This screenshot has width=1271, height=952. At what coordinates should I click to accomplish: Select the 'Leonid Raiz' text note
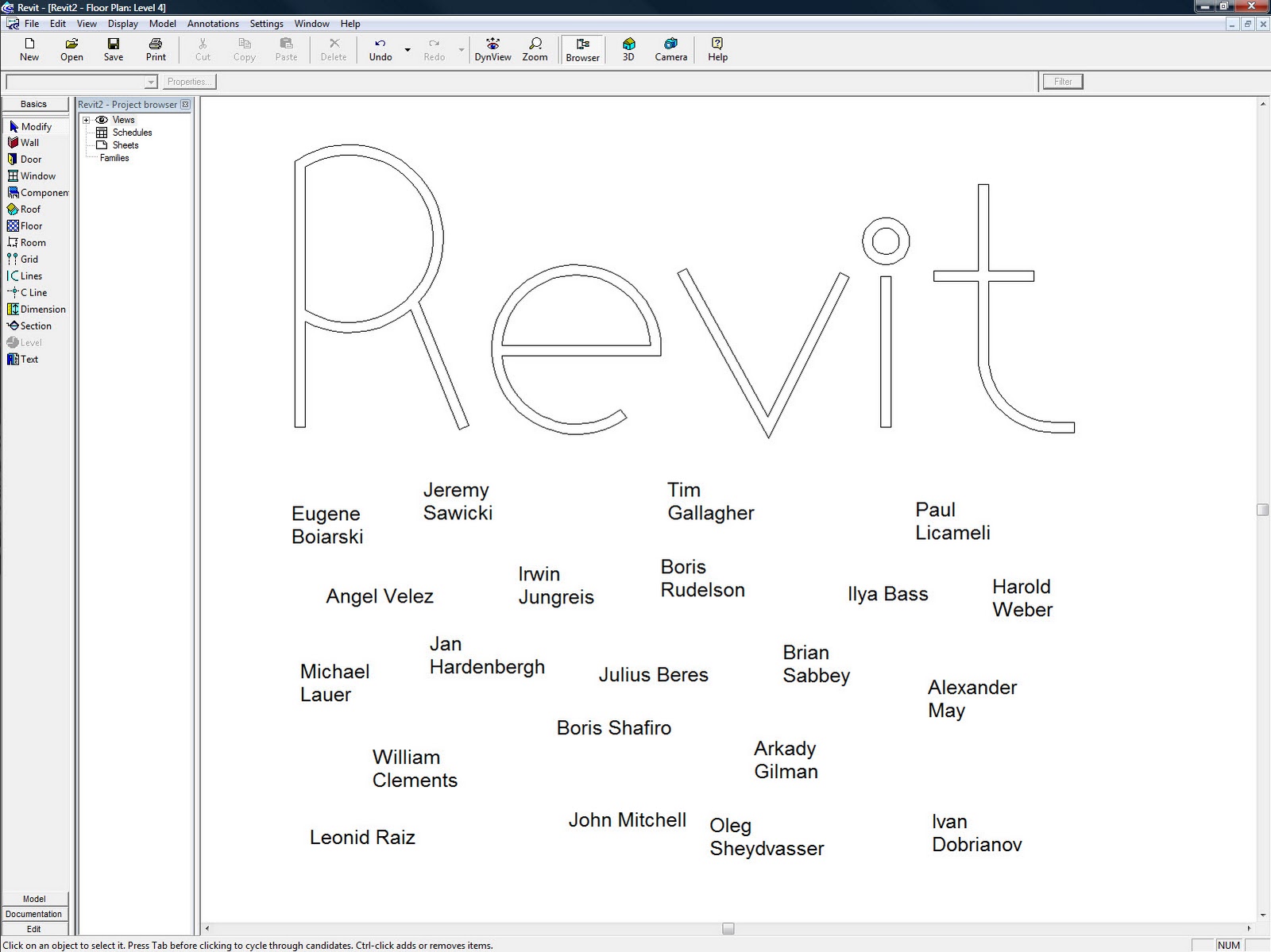362,837
